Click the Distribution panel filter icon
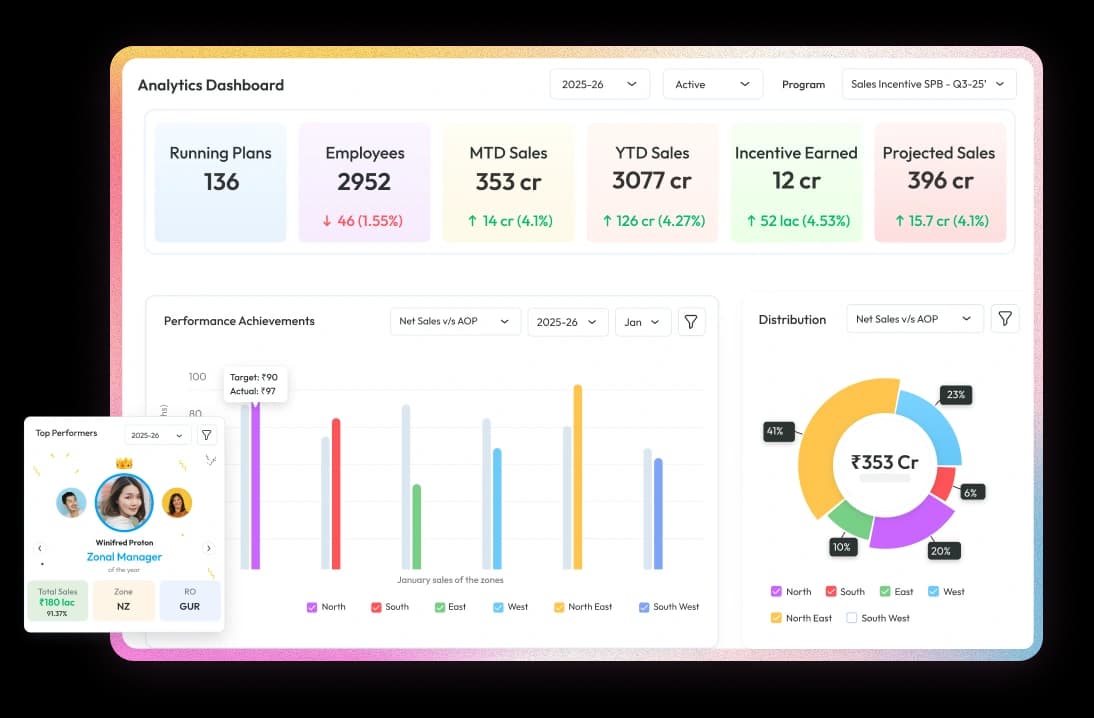1094x718 pixels. point(1005,319)
